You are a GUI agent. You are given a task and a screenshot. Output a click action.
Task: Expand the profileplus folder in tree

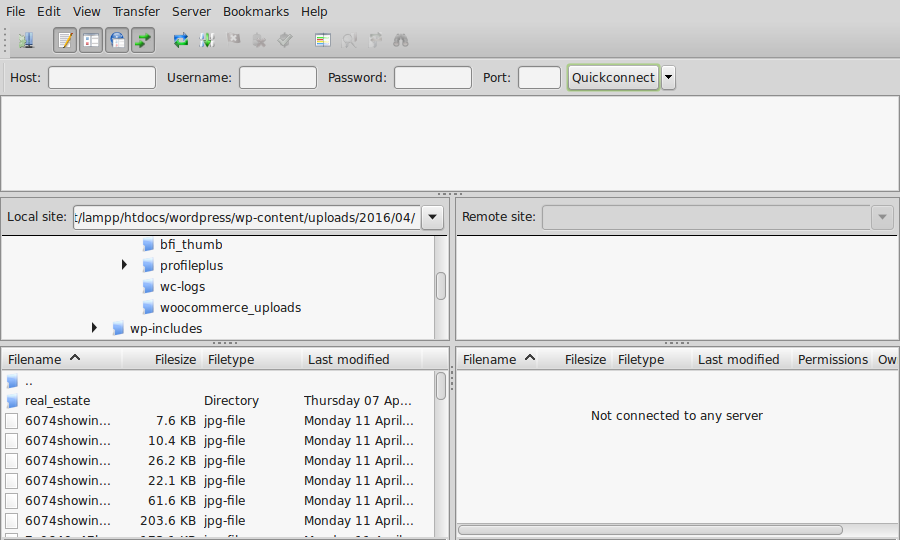point(124,265)
